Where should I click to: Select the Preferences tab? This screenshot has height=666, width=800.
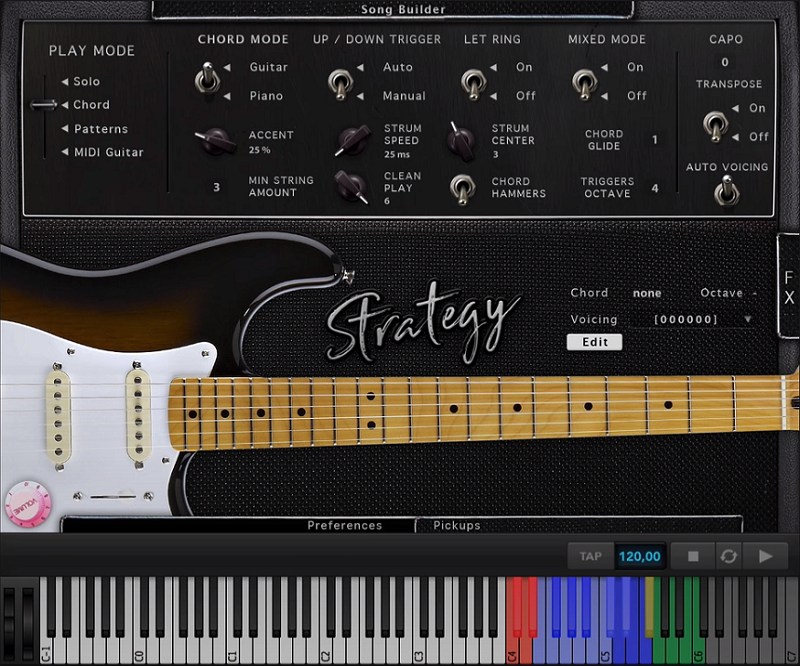[x=345, y=525]
